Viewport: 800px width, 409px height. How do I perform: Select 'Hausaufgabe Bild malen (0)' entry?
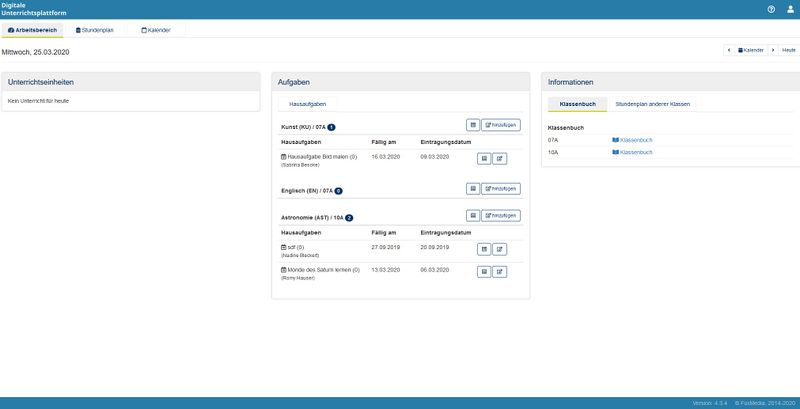(319, 157)
